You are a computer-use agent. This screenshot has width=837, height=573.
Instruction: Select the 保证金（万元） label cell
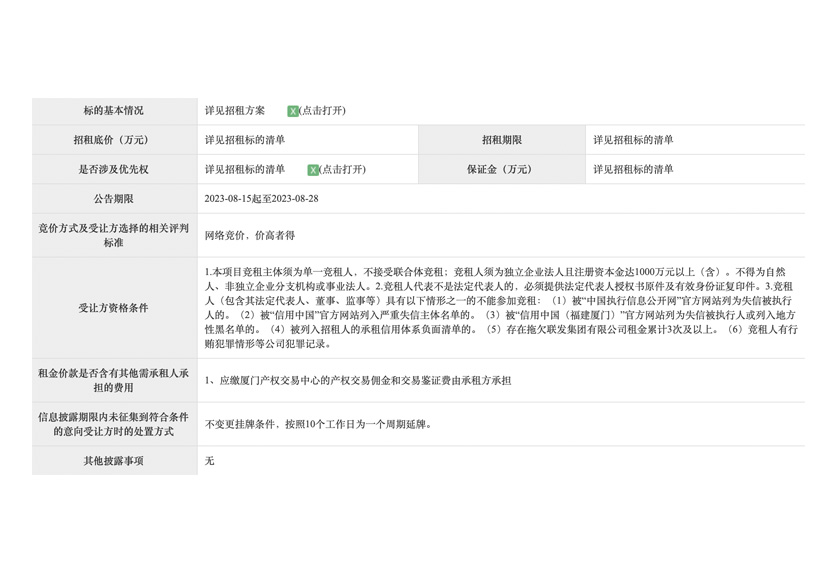501,170
